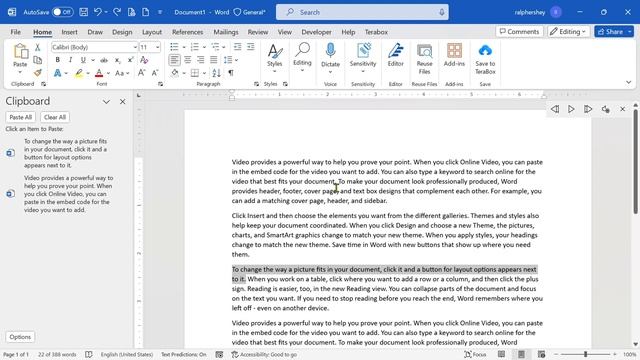Paste clipboard item starting 'To change the way'
This screenshot has height=360, width=640.
[65, 153]
